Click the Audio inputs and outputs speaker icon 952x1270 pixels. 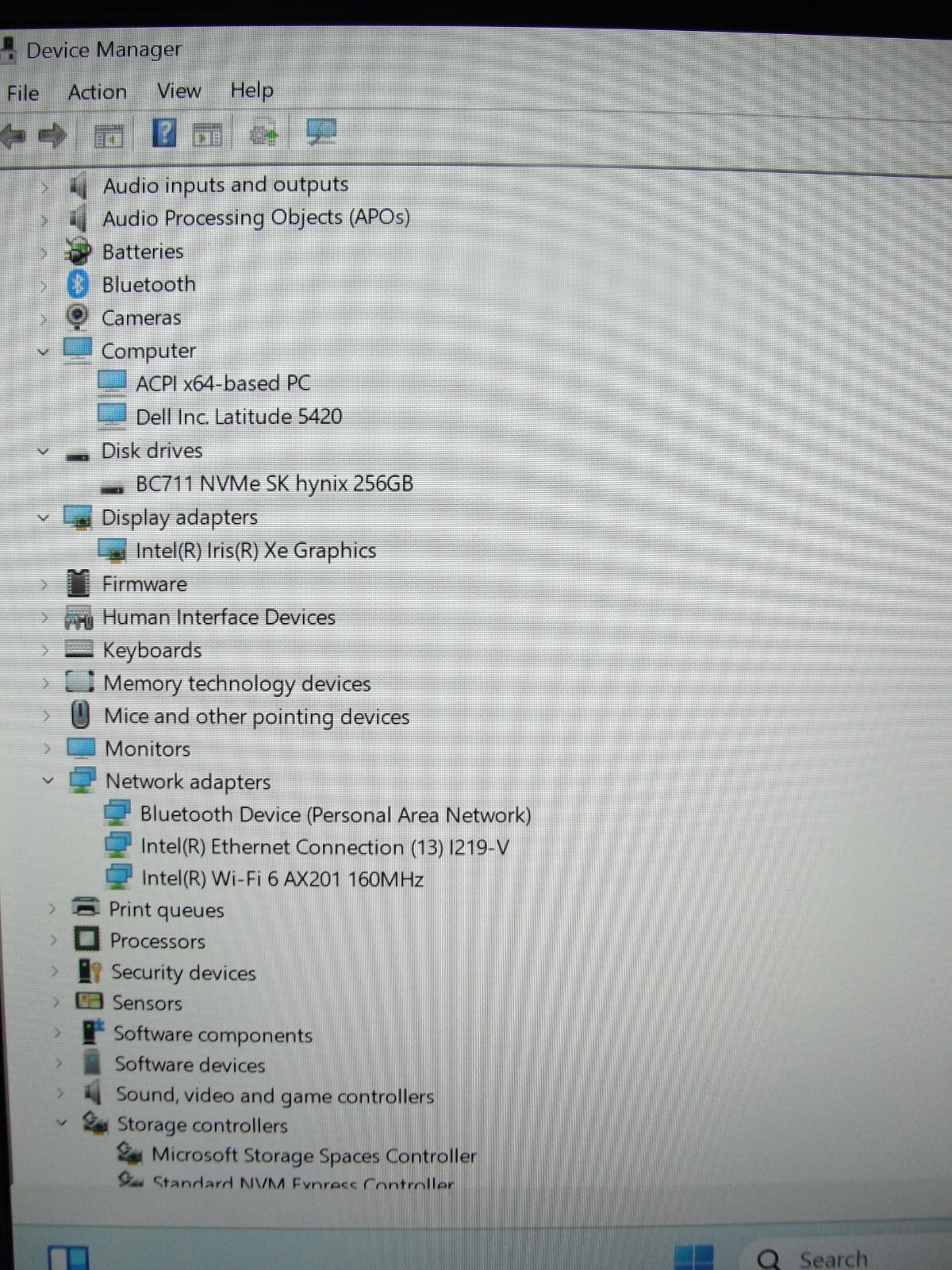click(78, 186)
